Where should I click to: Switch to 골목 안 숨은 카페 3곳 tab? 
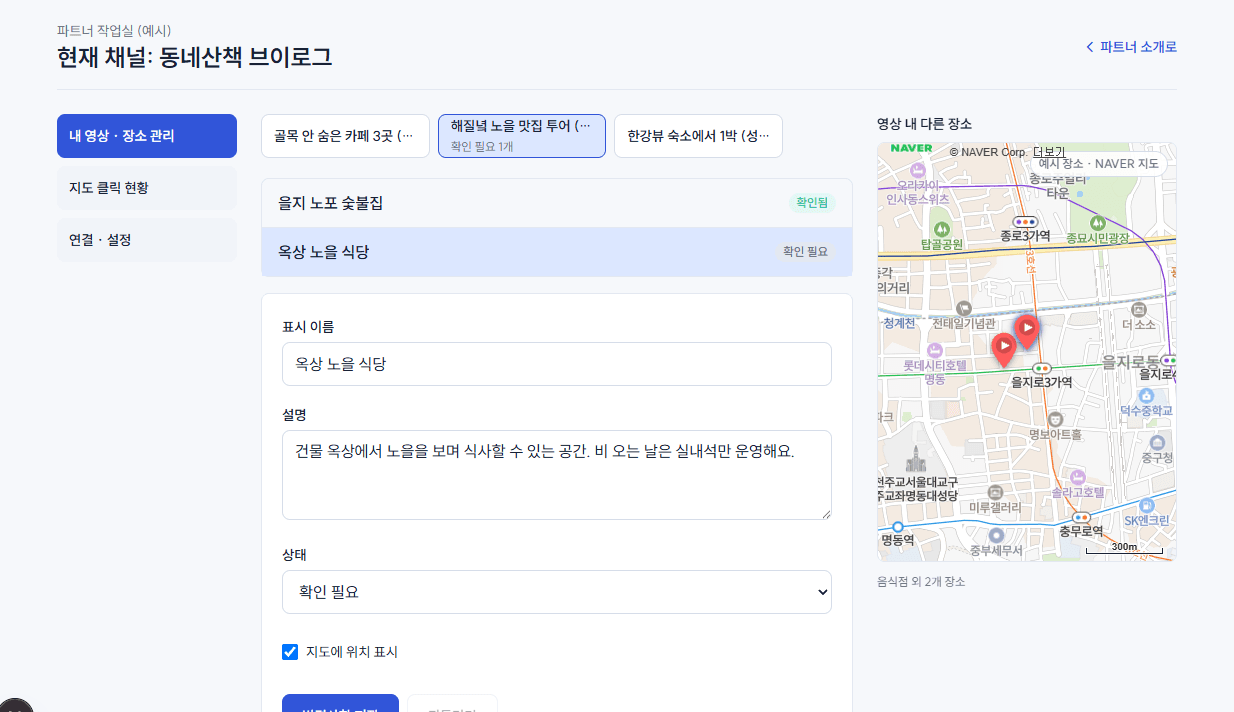pyautogui.click(x=345, y=136)
